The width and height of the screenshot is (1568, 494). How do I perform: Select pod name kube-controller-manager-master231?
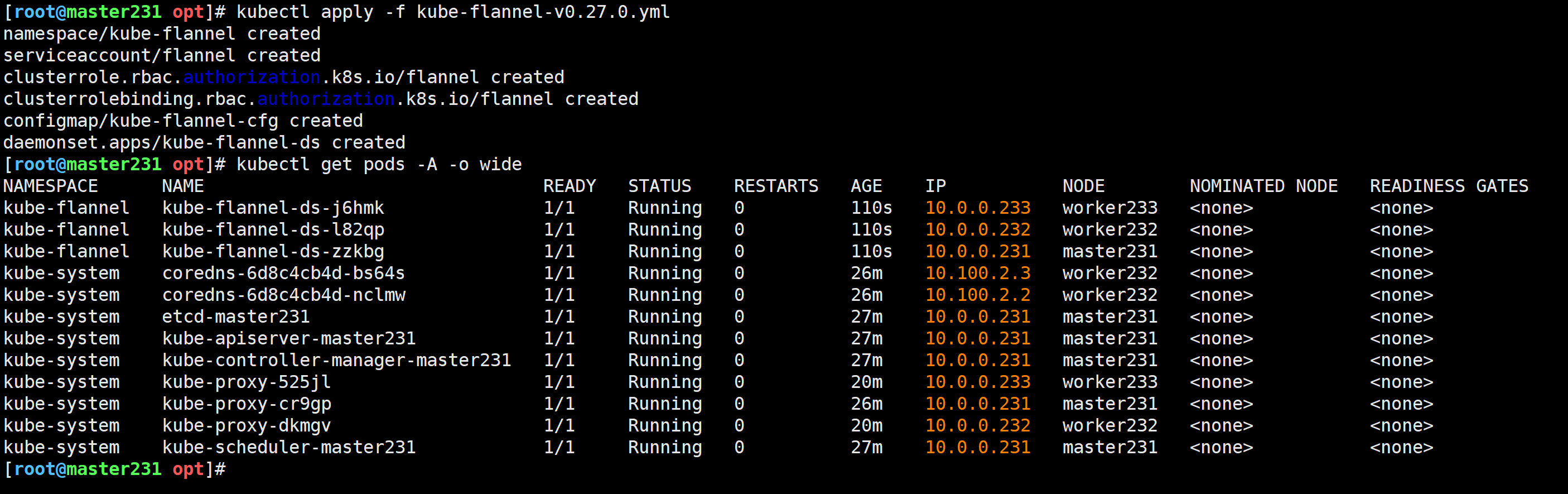(x=336, y=361)
